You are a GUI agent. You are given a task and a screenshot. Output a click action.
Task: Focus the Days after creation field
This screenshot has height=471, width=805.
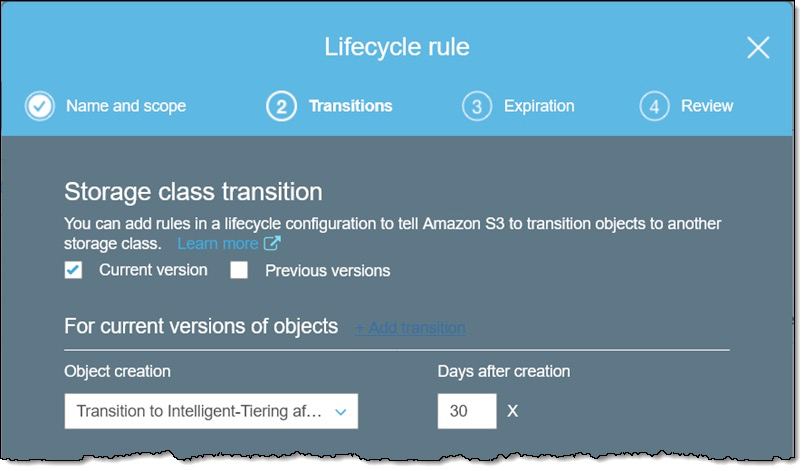(467, 411)
